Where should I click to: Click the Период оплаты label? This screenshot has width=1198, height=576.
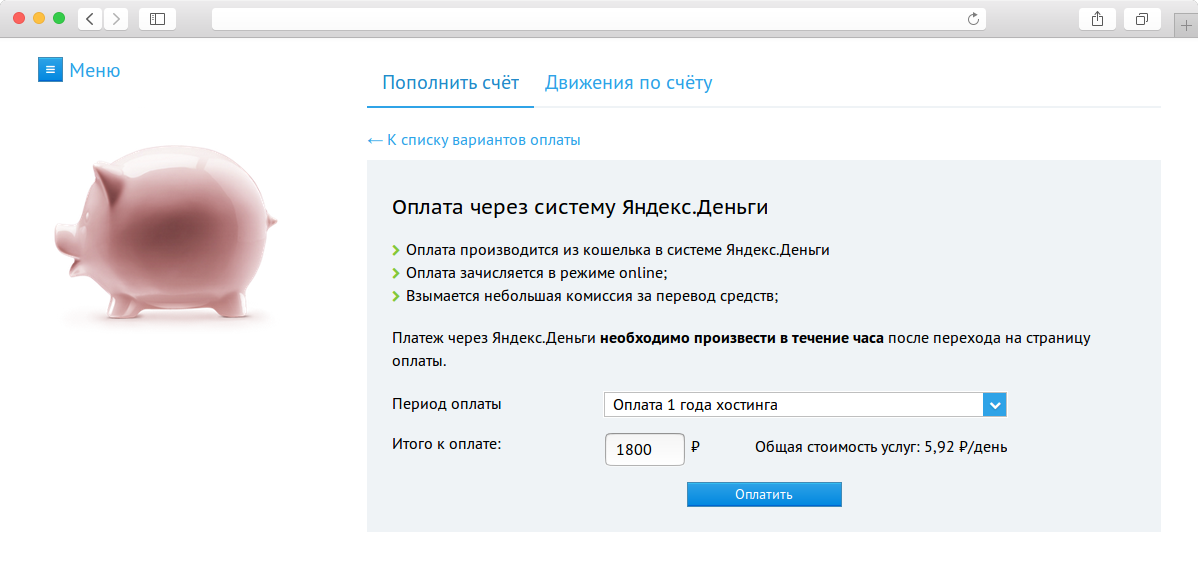(x=447, y=404)
